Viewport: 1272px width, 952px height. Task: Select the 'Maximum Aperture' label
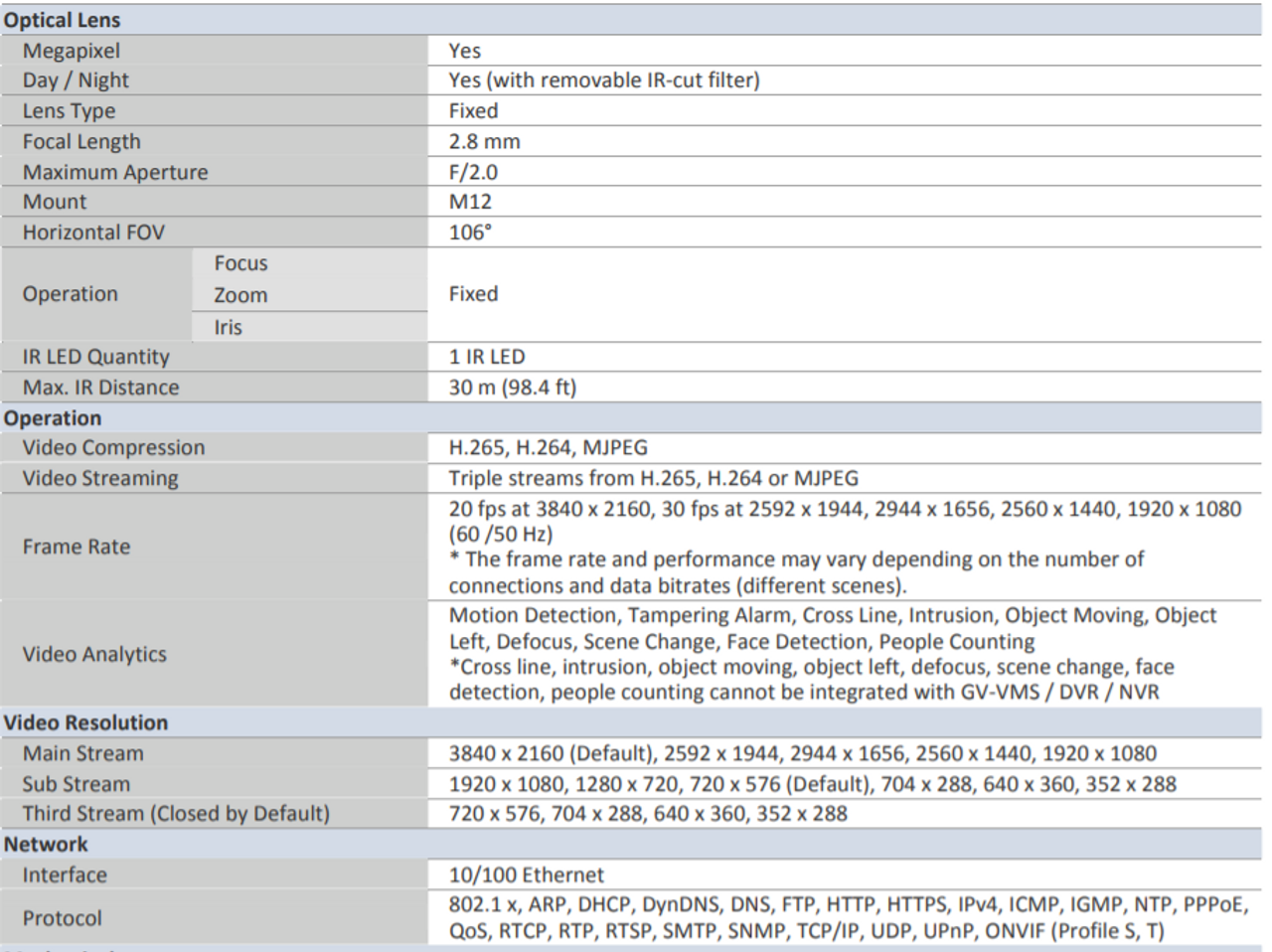115,172
